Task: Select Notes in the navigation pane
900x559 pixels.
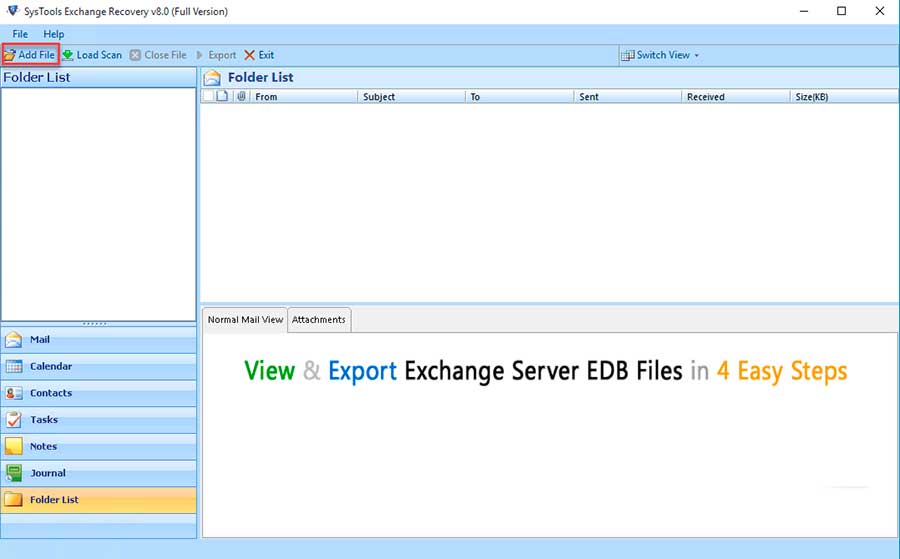Action: tap(99, 447)
